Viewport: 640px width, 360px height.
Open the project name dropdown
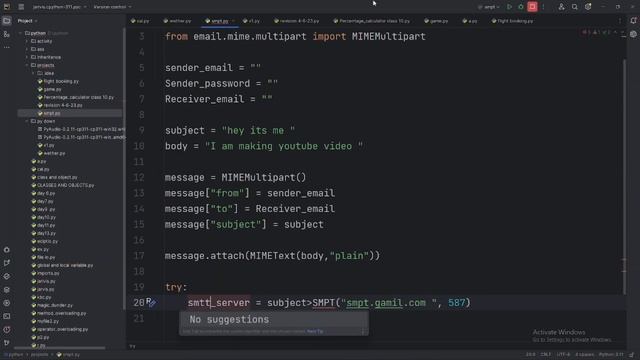pos(59,7)
